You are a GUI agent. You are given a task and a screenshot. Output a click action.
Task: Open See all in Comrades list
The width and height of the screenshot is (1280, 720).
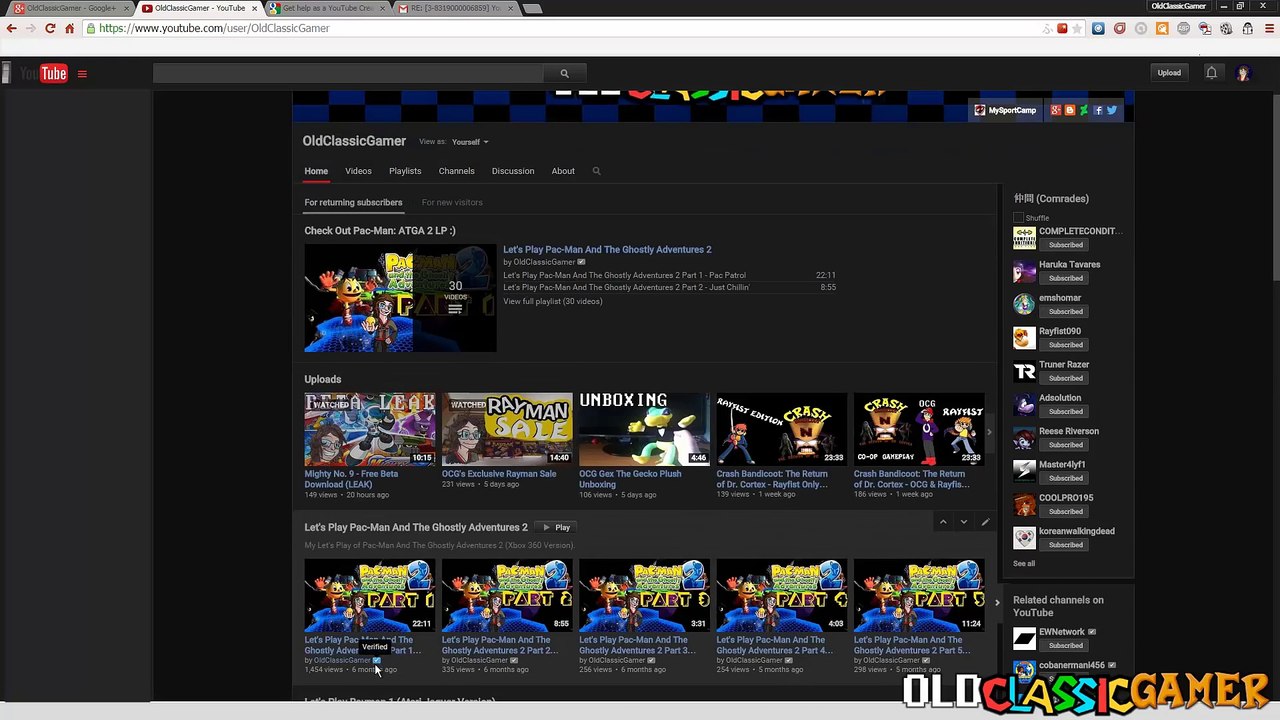pyautogui.click(x=1024, y=564)
